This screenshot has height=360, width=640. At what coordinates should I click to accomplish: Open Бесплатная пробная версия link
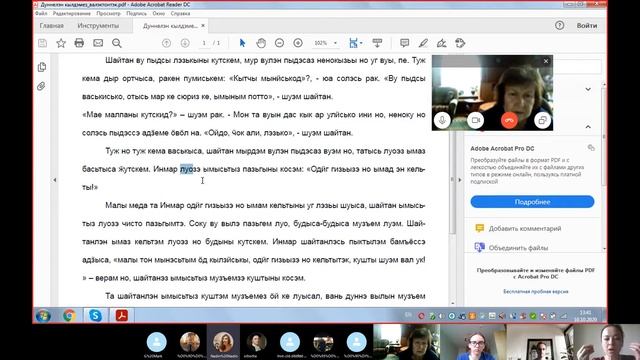point(536,291)
